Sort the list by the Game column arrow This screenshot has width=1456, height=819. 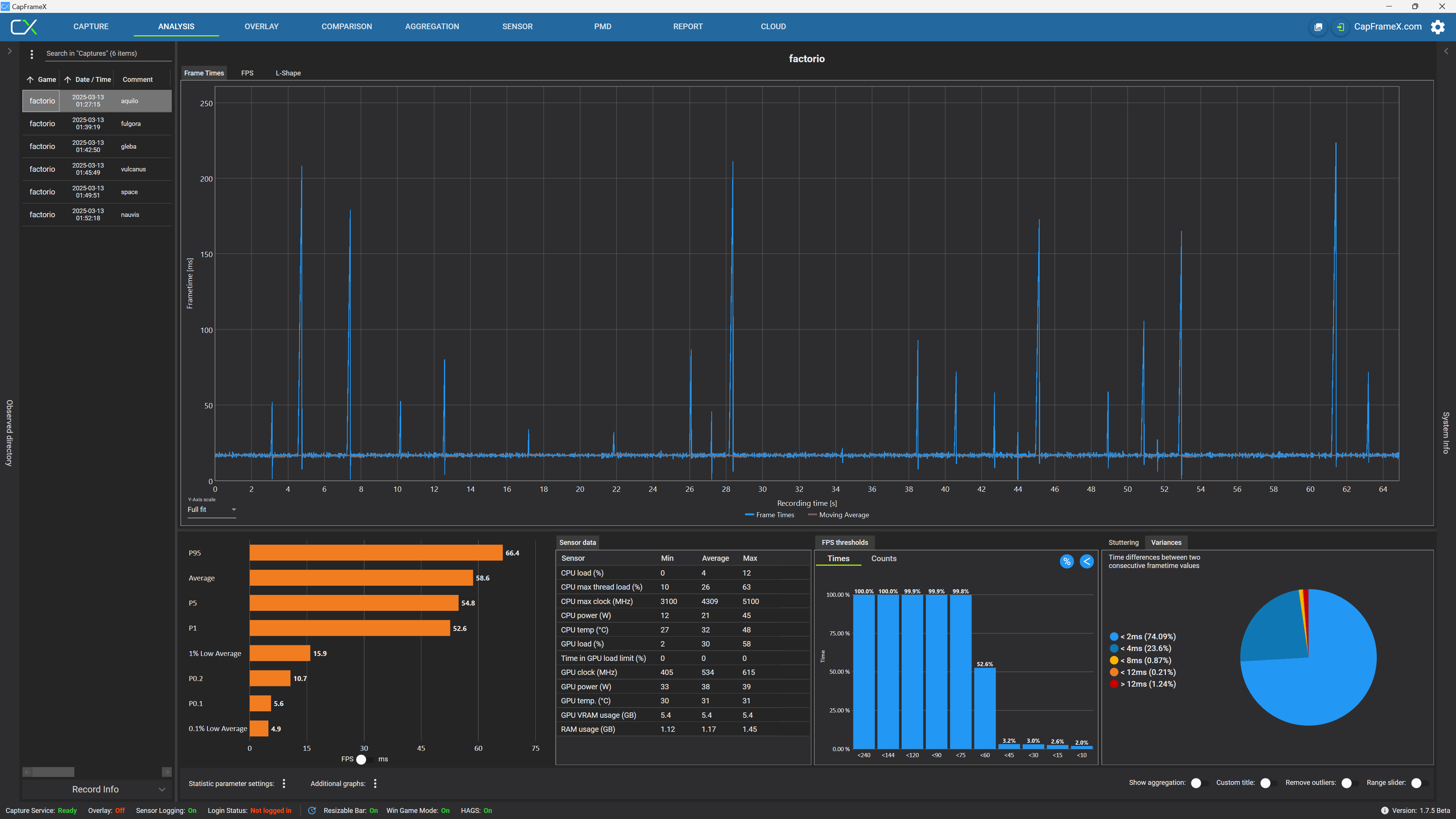[x=30, y=80]
